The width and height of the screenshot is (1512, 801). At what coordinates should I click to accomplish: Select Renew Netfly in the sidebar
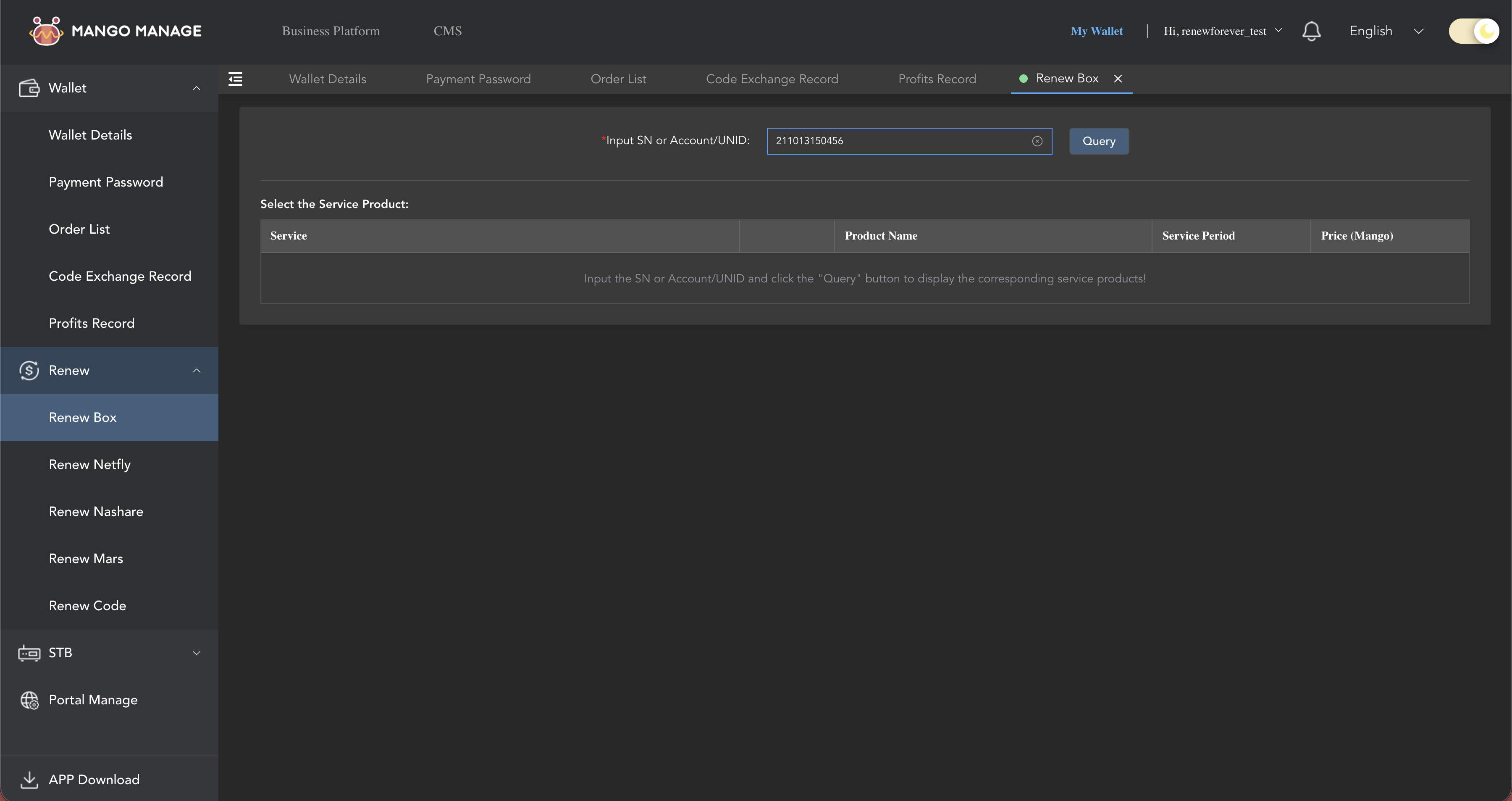point(89,464)
